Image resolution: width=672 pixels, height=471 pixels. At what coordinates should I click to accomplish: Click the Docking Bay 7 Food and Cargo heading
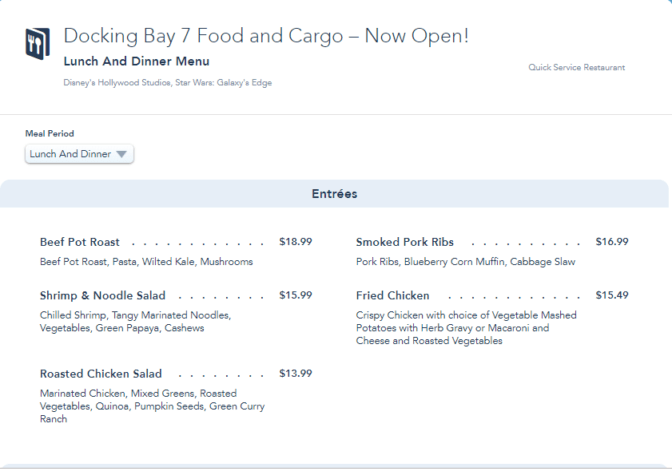(x=266, y=36)
